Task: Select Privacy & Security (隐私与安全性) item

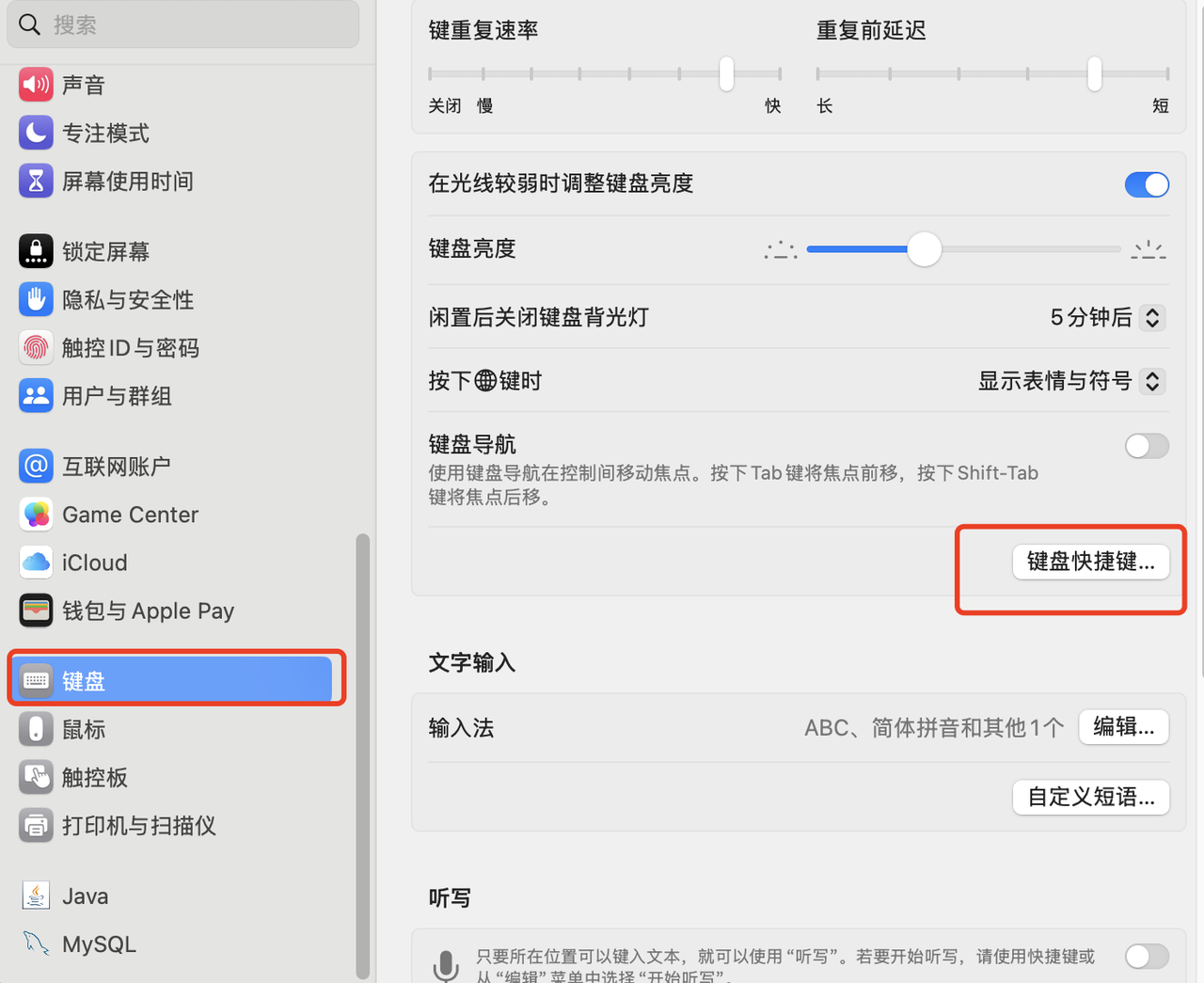Action: 128,300
